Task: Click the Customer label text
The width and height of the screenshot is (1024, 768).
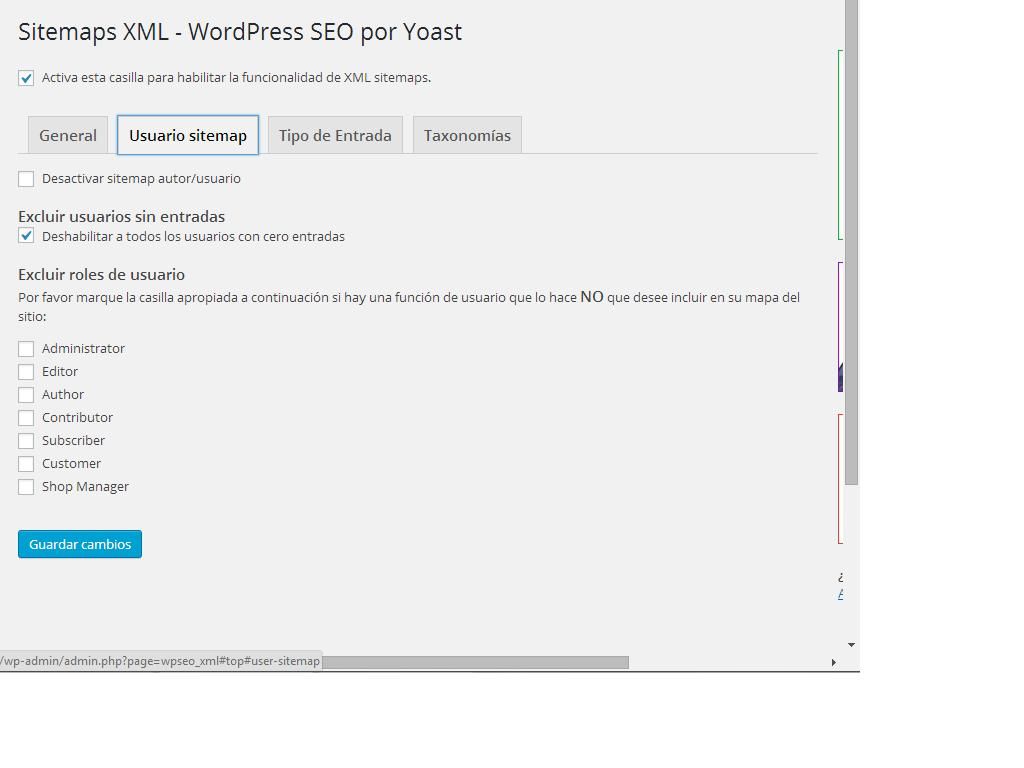Action: pyautogui.click(x=71, y=464)
